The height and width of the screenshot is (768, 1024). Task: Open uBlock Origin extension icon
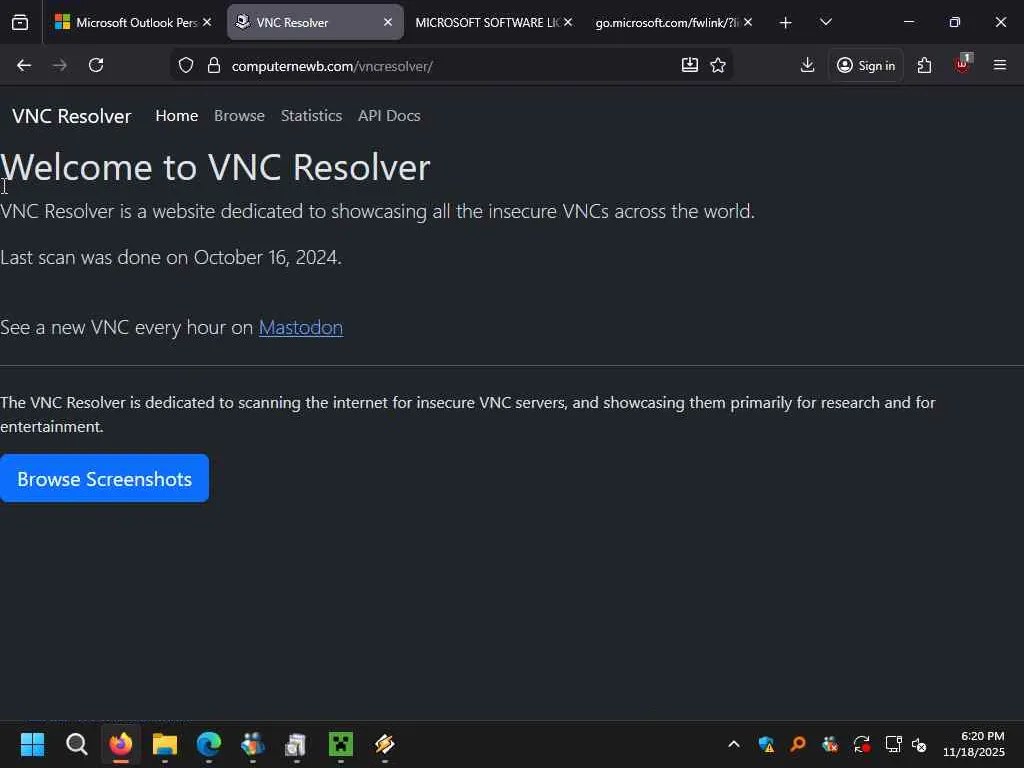(963, 65)
